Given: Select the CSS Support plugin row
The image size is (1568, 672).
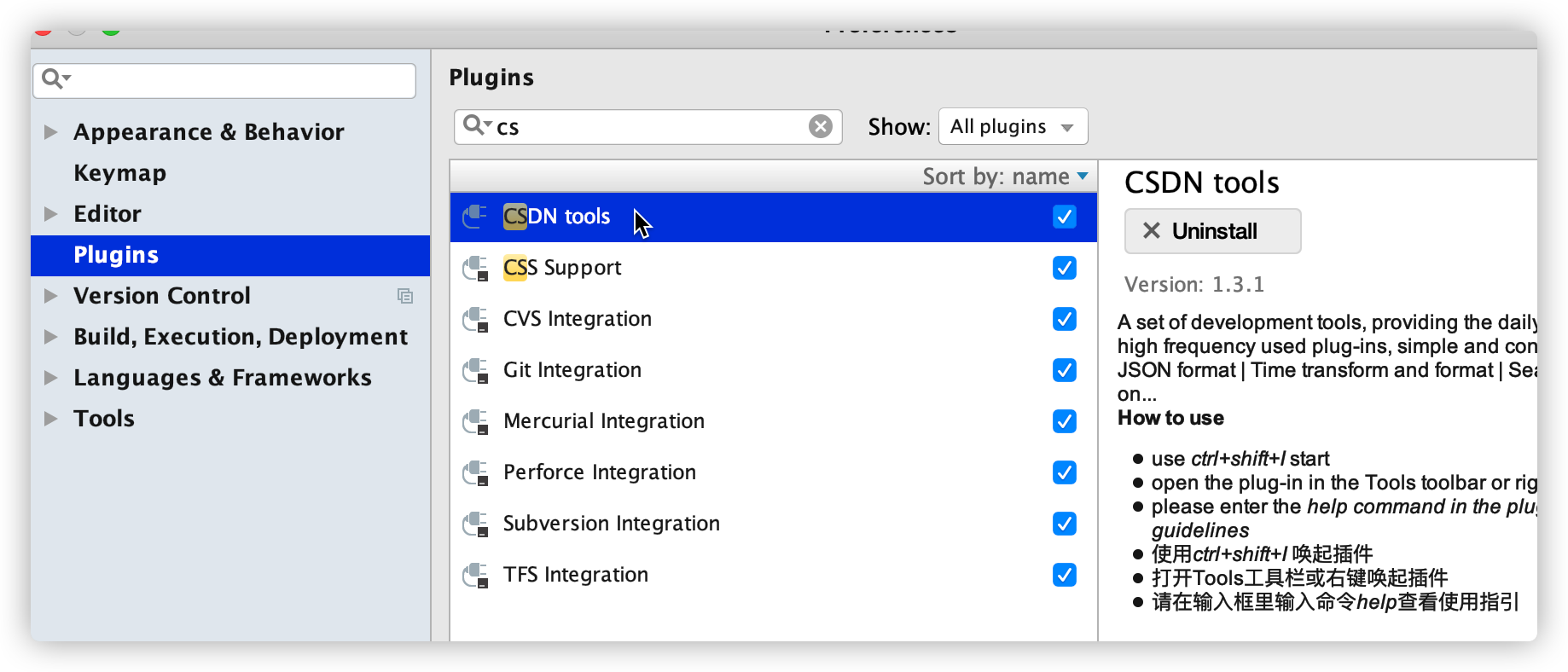Looking at the screenshot, I should coord(773,268).
